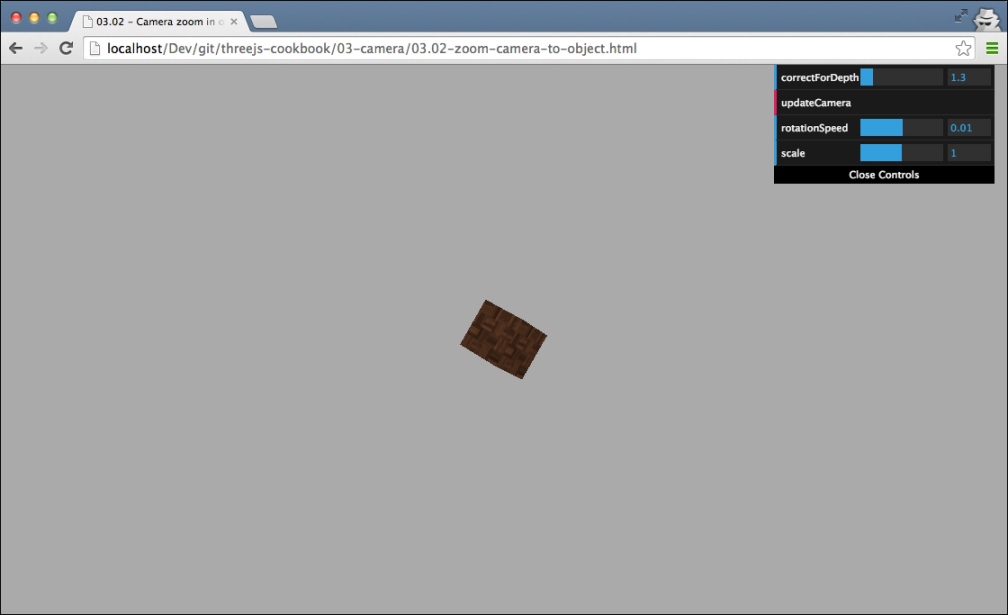
Task: Open a new tab with the blank tab button
Action: (x=264, y=22)
